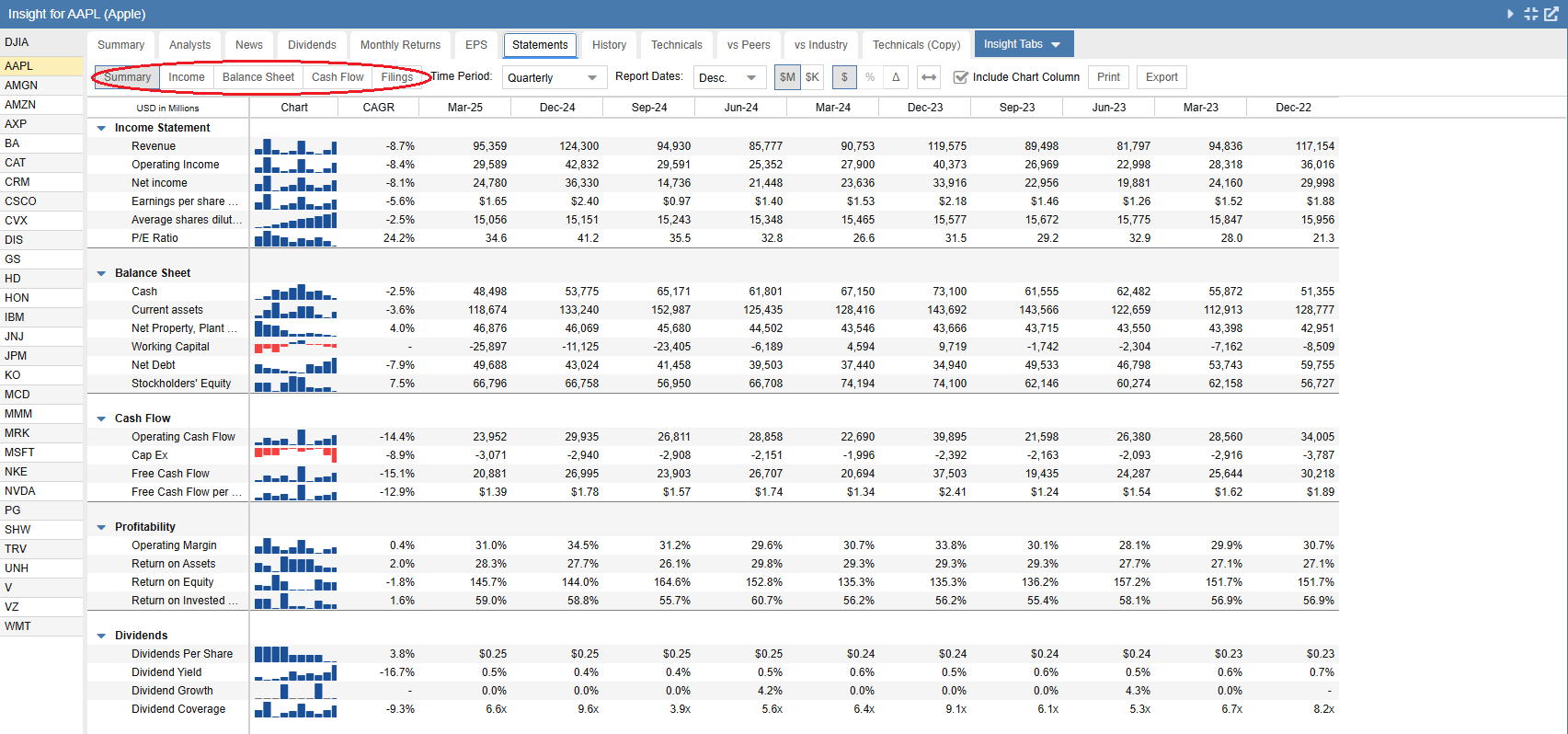Display values as percent
Screen dimensions: 1568x734
point(870,77)
